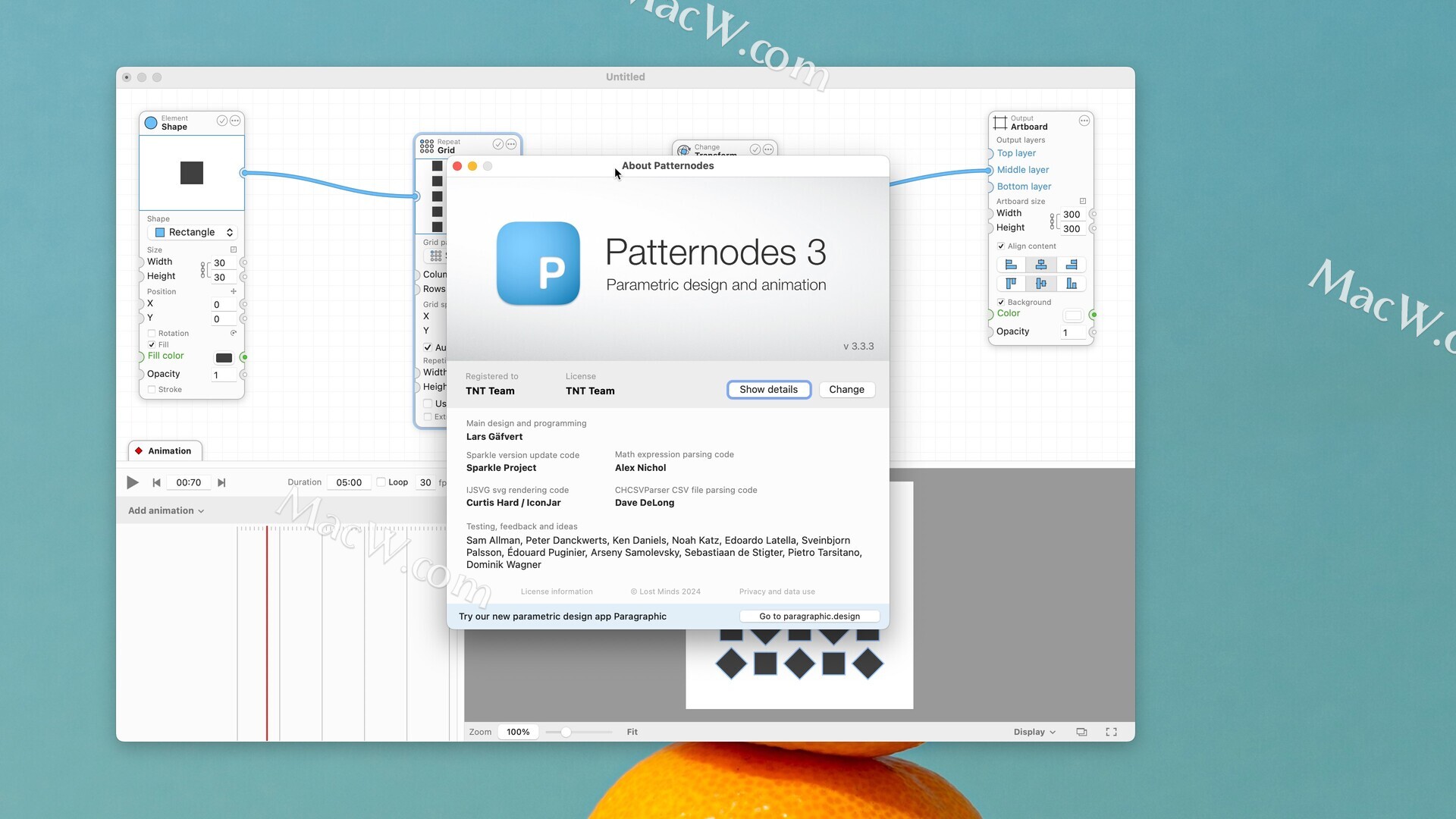Image resolution: width=1456 pixels, height=819 pixels.
Task: Click the Fit zoom button
Action: [x=632, y=732]
